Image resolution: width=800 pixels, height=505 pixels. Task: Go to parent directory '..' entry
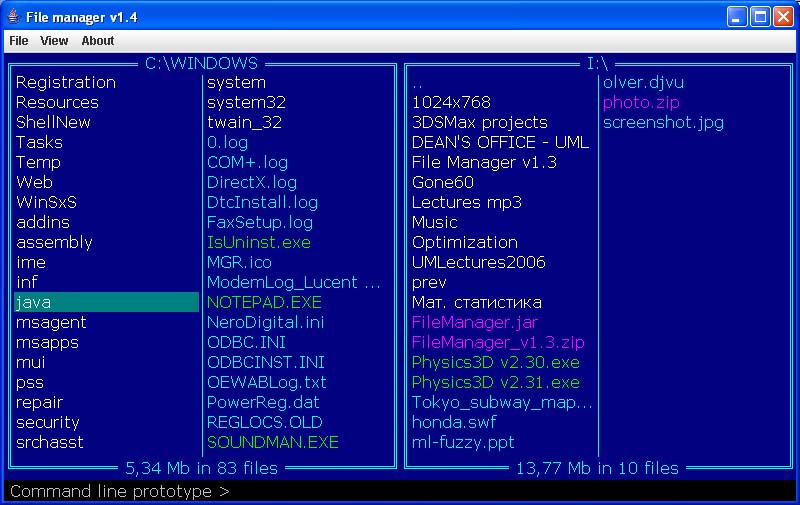pyautogui.click(x=417, y=84)
